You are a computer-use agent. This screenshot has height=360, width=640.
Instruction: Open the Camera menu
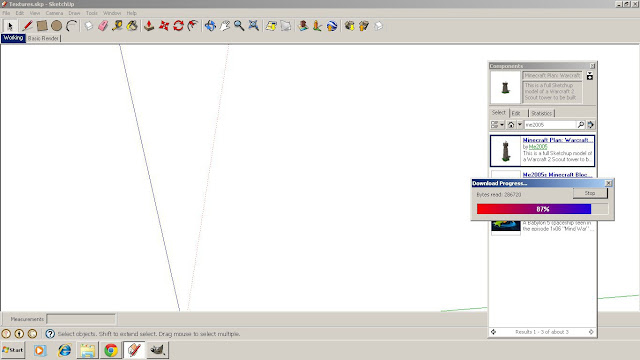coord(54,13)
